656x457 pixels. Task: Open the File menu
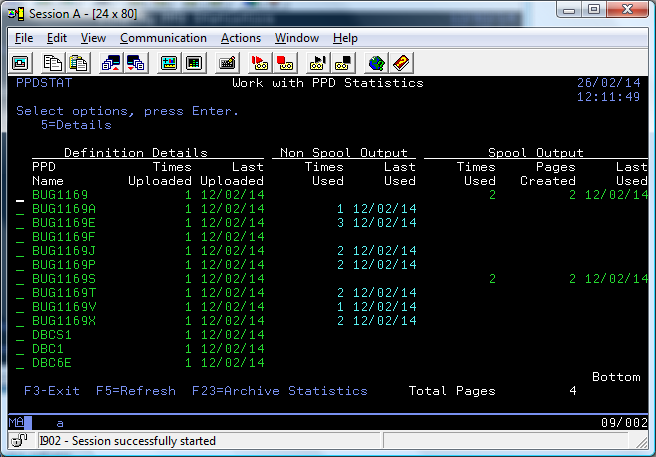pos(24,38)
